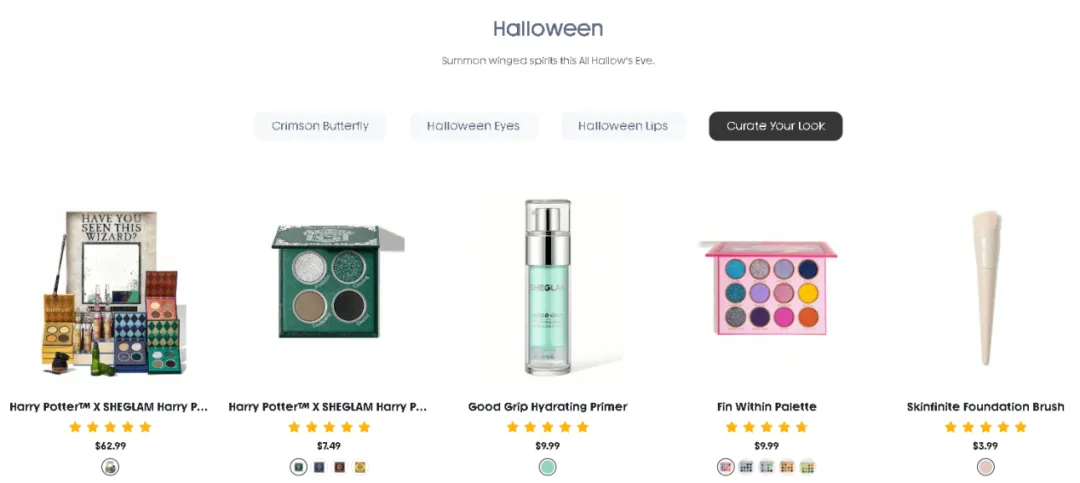The image size is (1080, 483).
Task: Click the Skinfinite Foundation Brush title link
Action: tap(986, 407)
